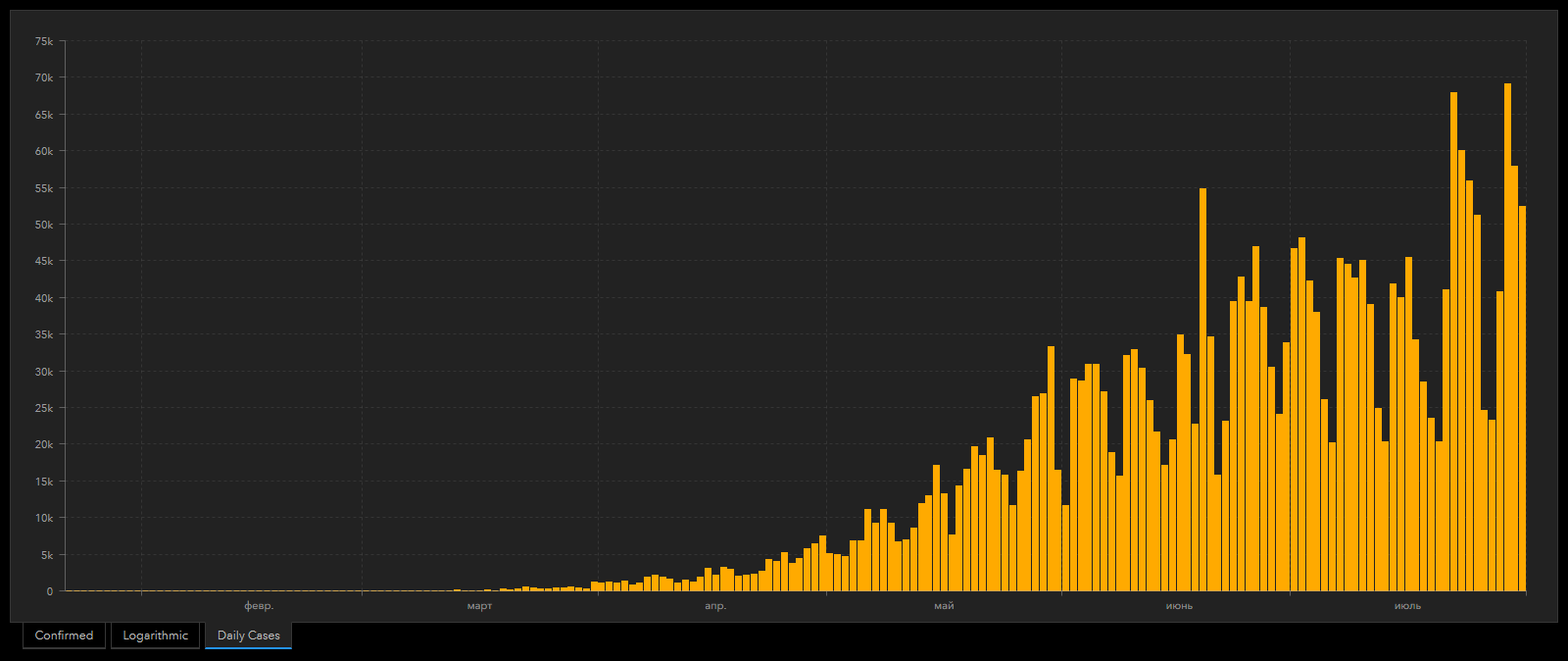1568x661 pixels.
Task: Click the 10k y-axis tick label
Action: 44,518
